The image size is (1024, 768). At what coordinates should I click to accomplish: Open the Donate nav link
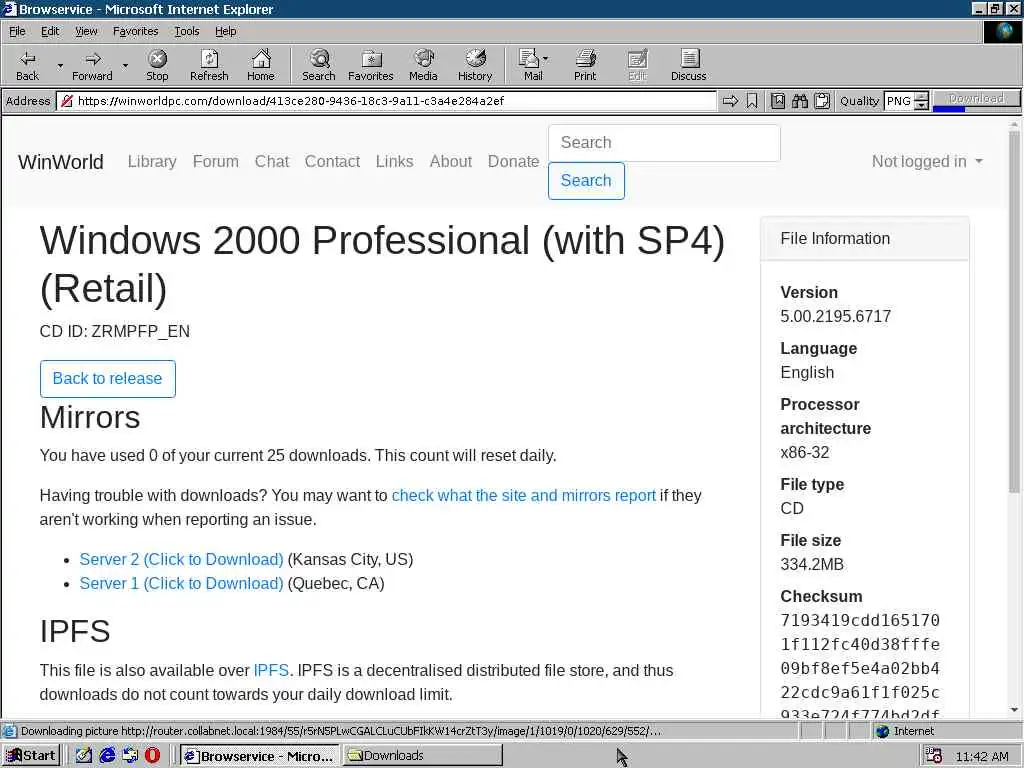coord(513,161)
